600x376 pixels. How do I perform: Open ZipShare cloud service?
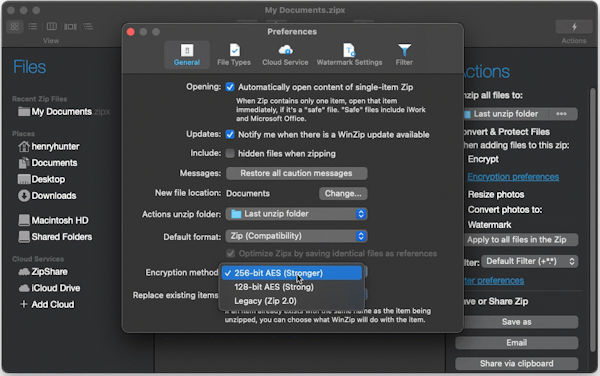coord(43,272)
